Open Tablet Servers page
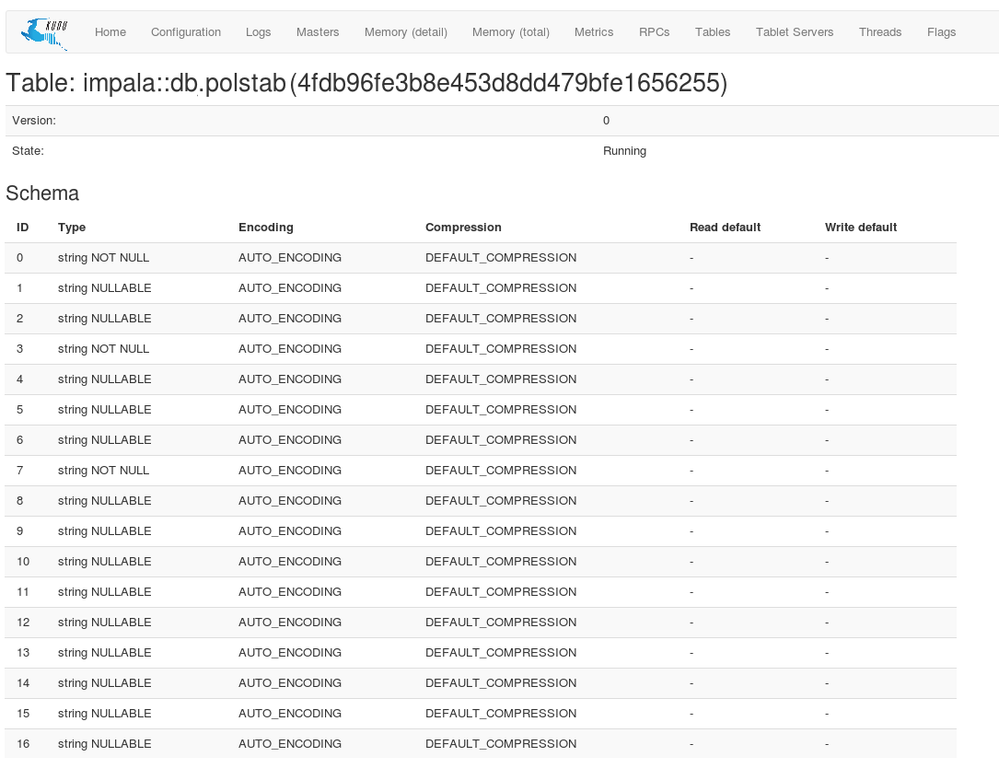The height and width of the screenshot is (758, 999). 794,32
